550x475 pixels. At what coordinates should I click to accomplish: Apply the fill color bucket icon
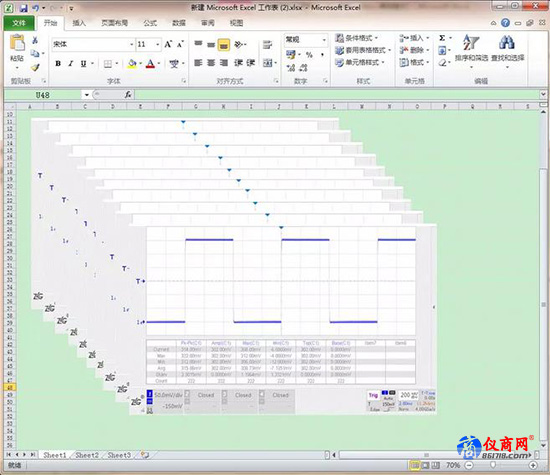132,63
